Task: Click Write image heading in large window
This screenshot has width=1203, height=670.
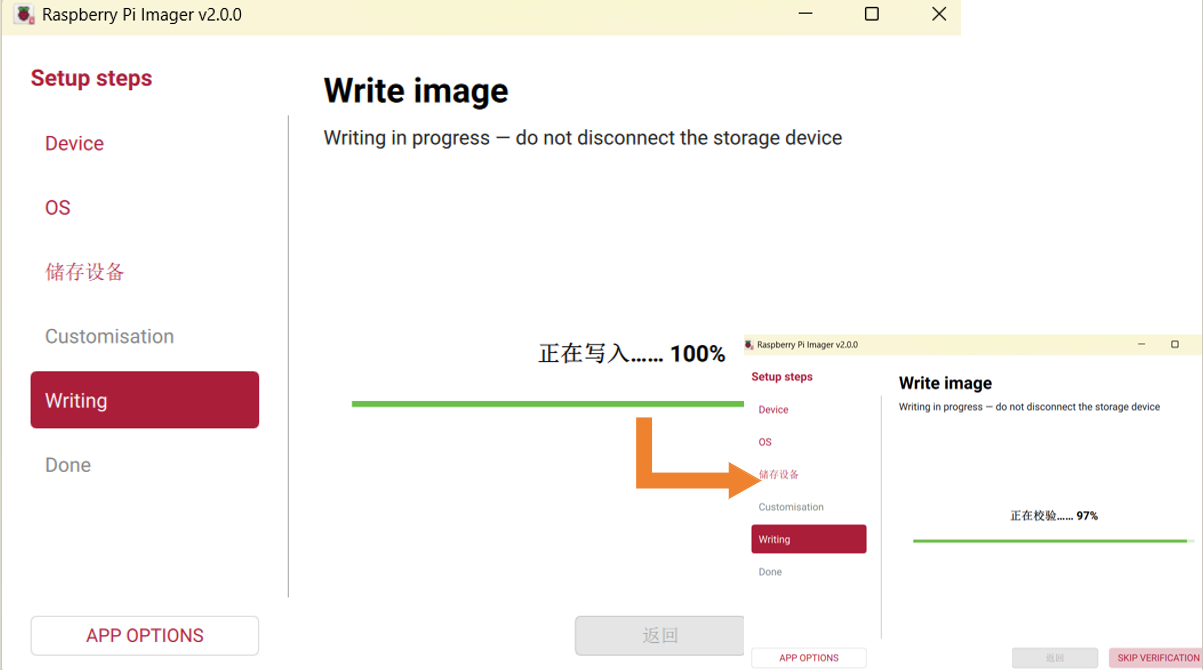Action: pyautogui.click(x=416, y=91)
